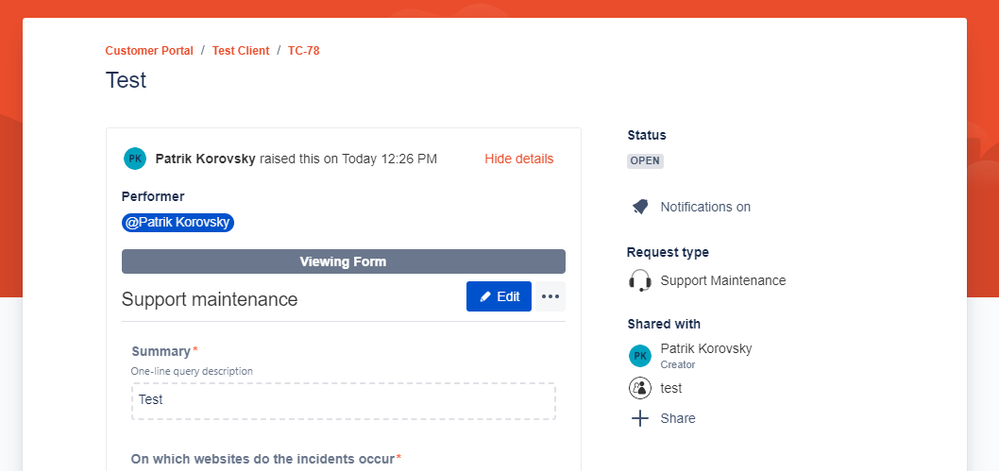Go to Test Client breadcrumb

(241, 51)
